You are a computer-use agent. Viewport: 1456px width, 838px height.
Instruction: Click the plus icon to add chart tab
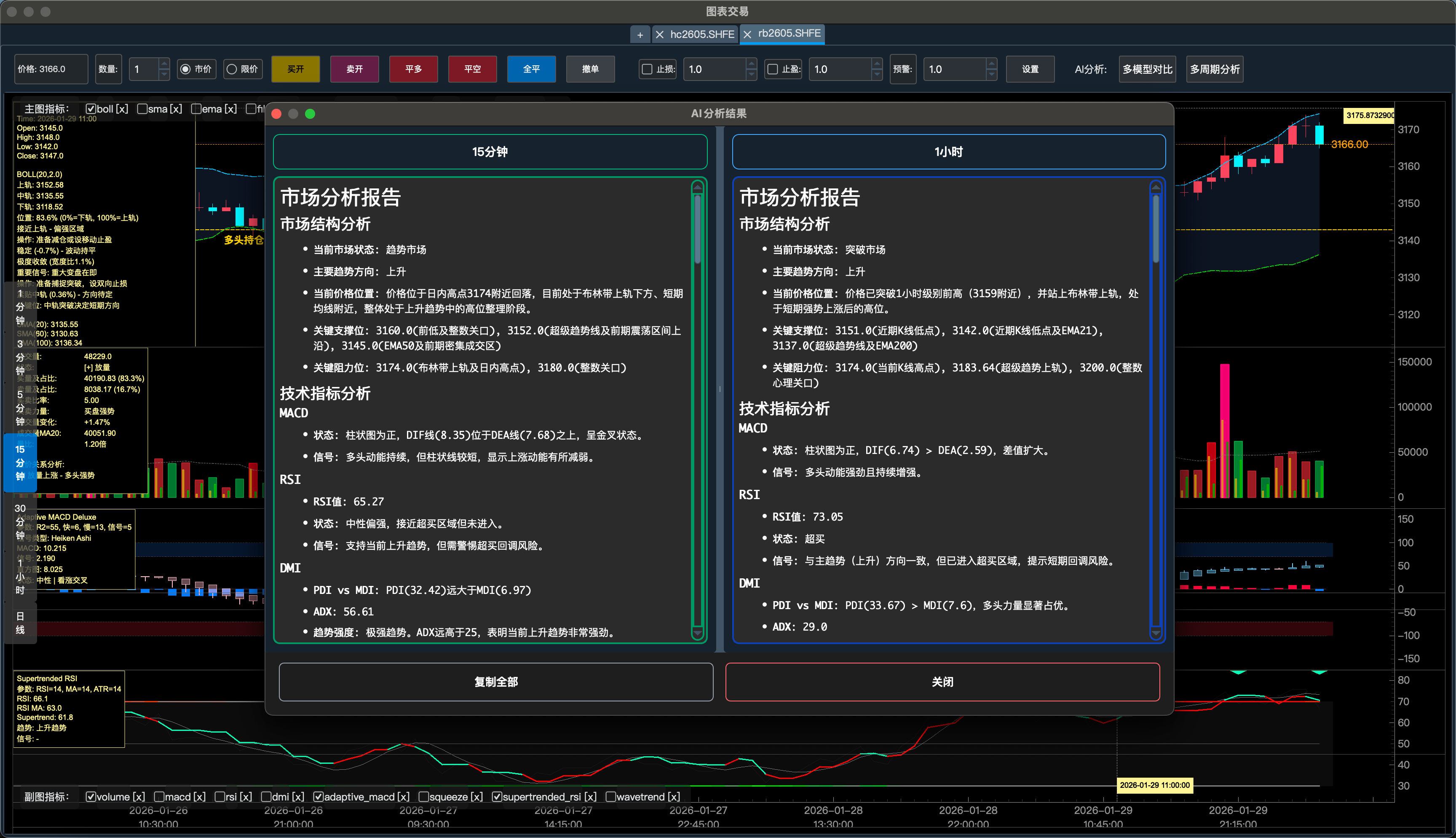[x=640, y=35]
